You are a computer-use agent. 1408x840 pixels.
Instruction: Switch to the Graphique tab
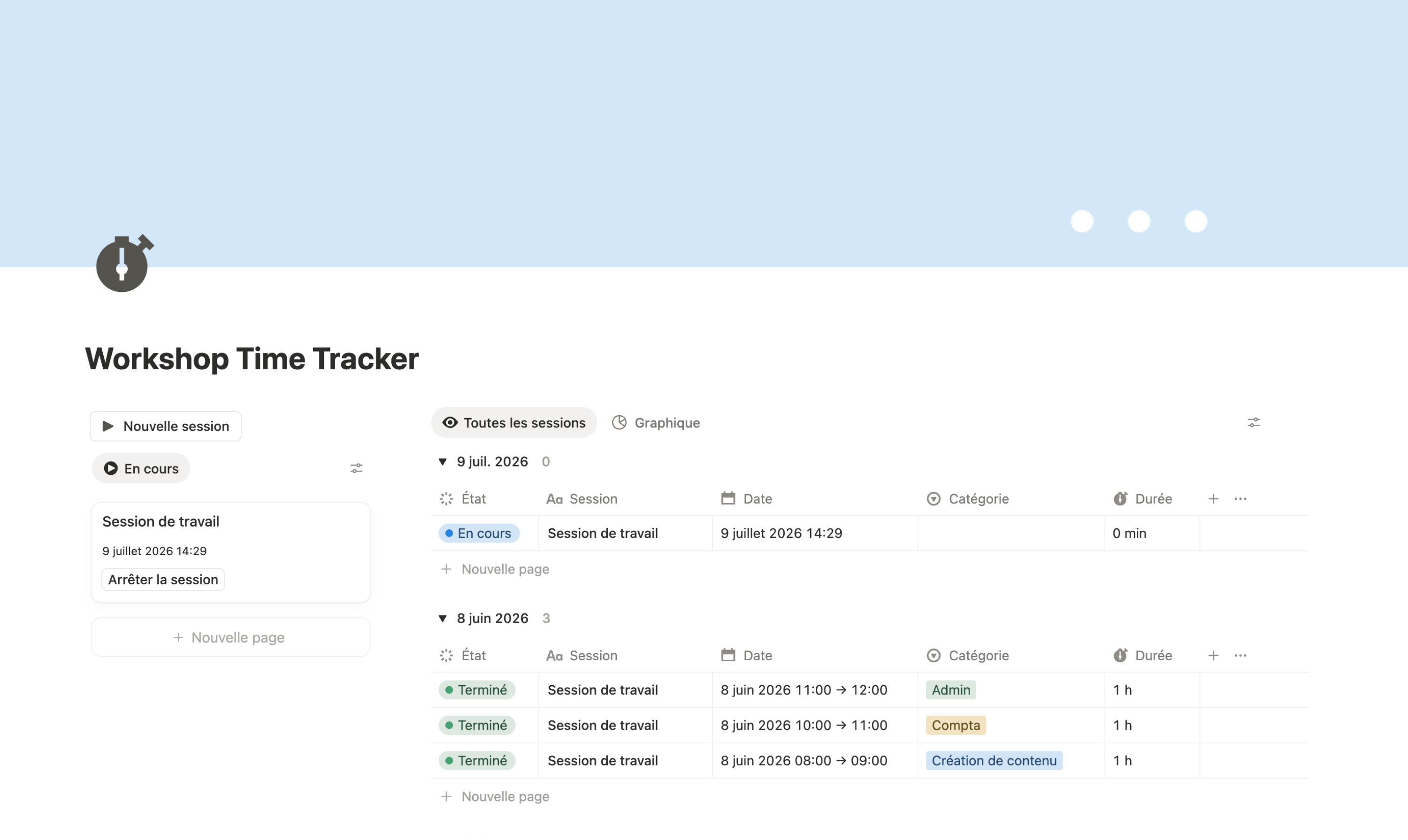click(x=656, y=423)
